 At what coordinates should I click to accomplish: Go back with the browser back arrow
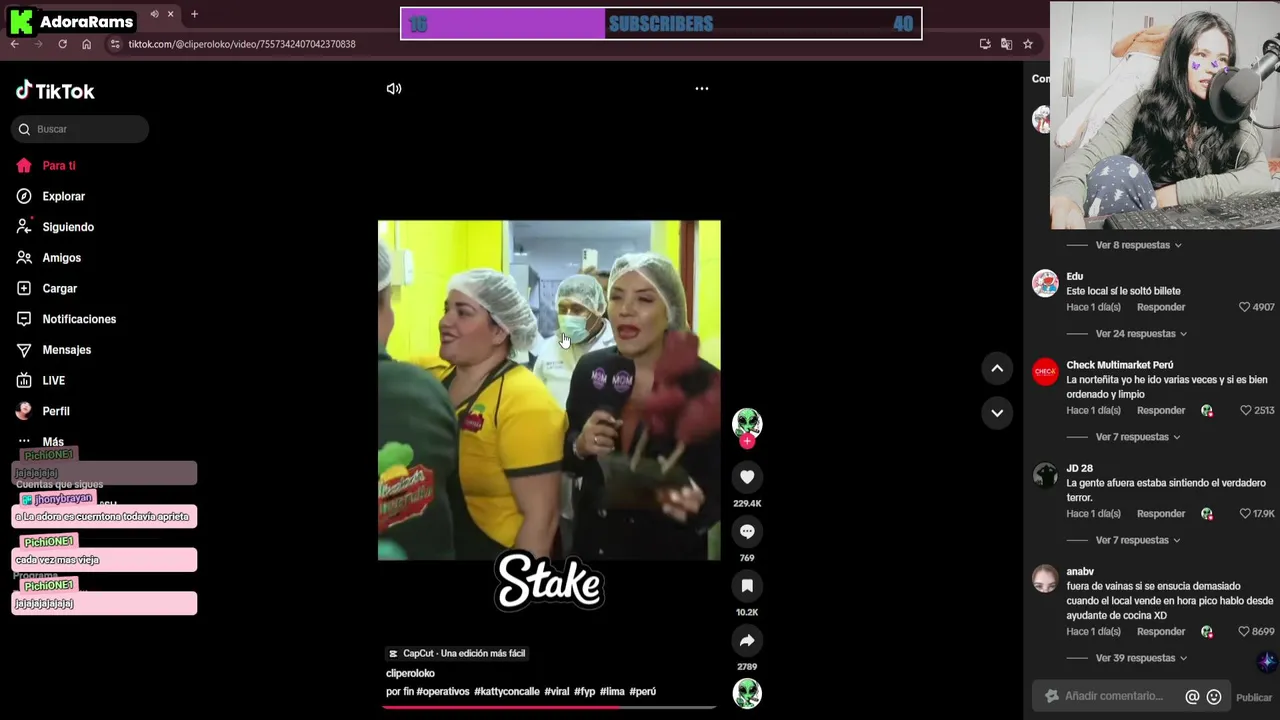point(14,44)
